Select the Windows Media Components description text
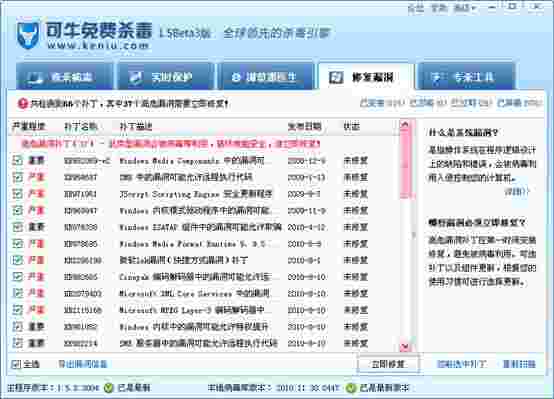 192,161
